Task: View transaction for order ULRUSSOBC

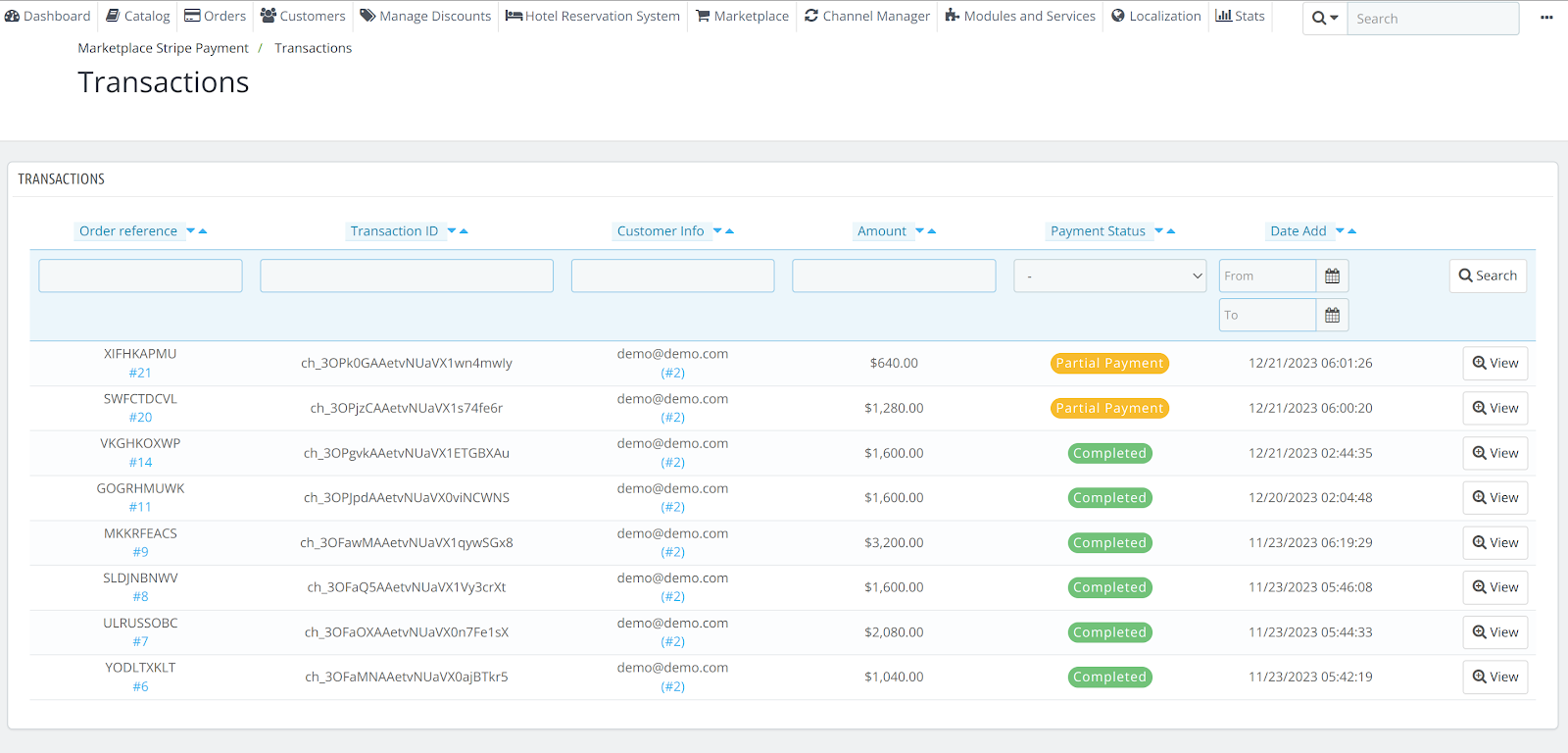Action: tap(1495, 633)
